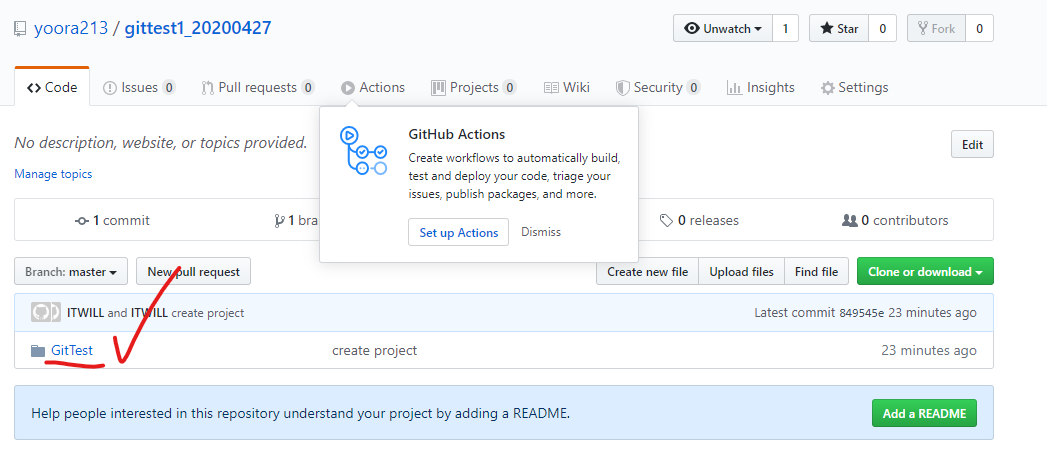The height and width of the screenshot is (476, 1047).
Task: Click the star count of 0
Action: 882,29
